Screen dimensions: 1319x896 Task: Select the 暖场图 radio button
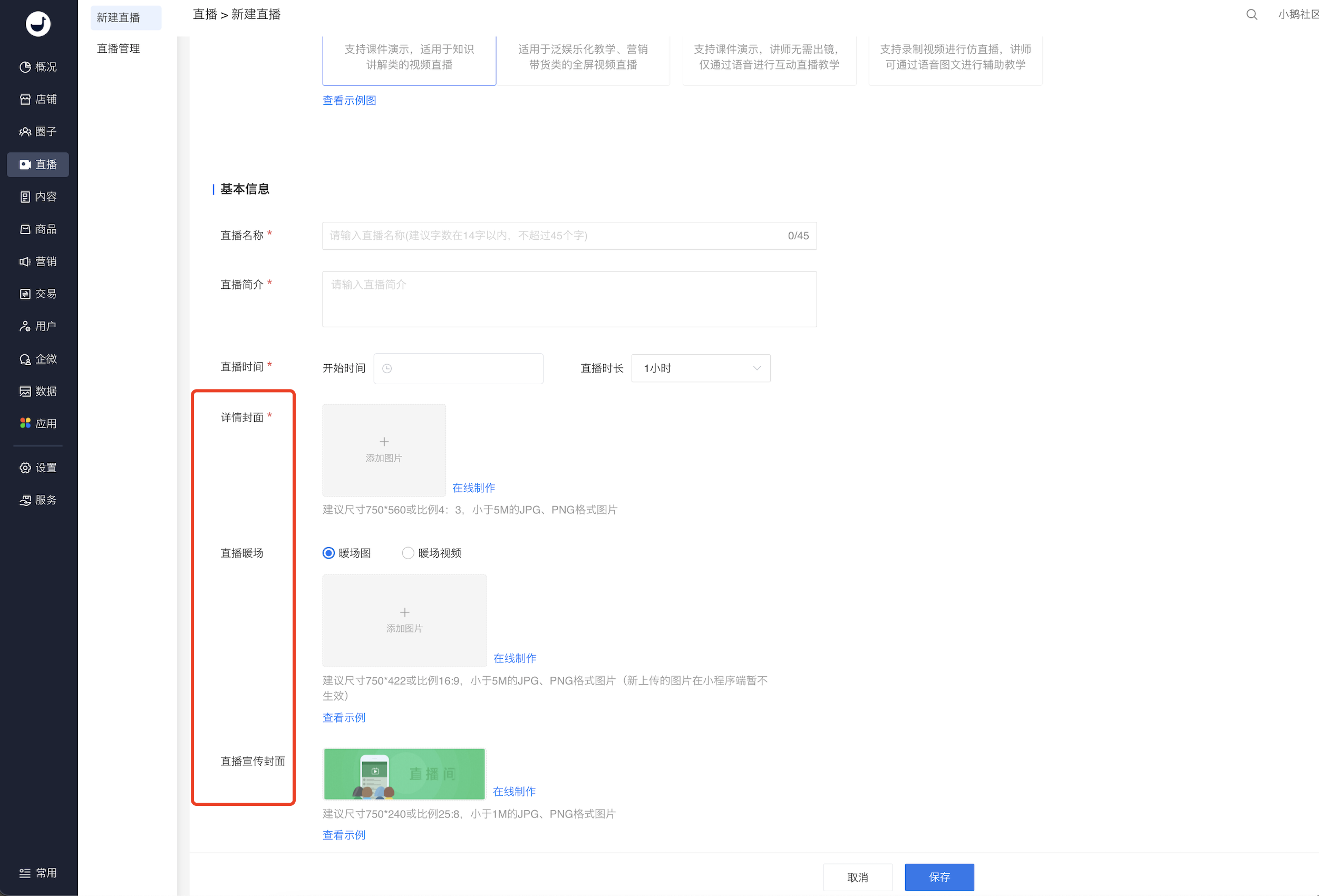pyautogui.click(x=328, y=553)
